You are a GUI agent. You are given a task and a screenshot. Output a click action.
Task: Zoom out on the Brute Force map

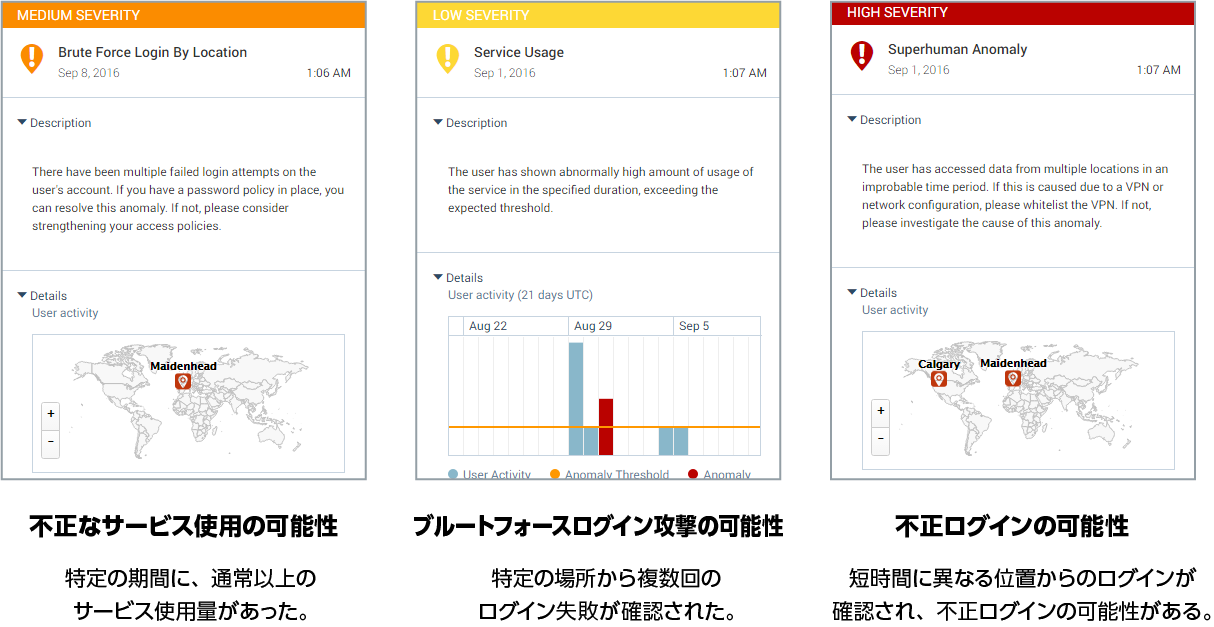click(x=51, y=442)
